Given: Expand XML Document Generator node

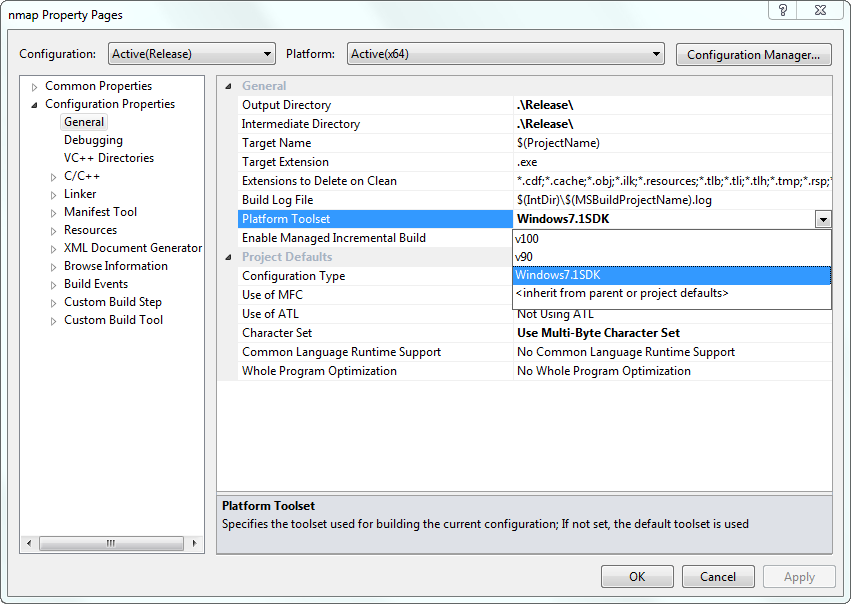Looking at the screenshot, I should (53, 249).
